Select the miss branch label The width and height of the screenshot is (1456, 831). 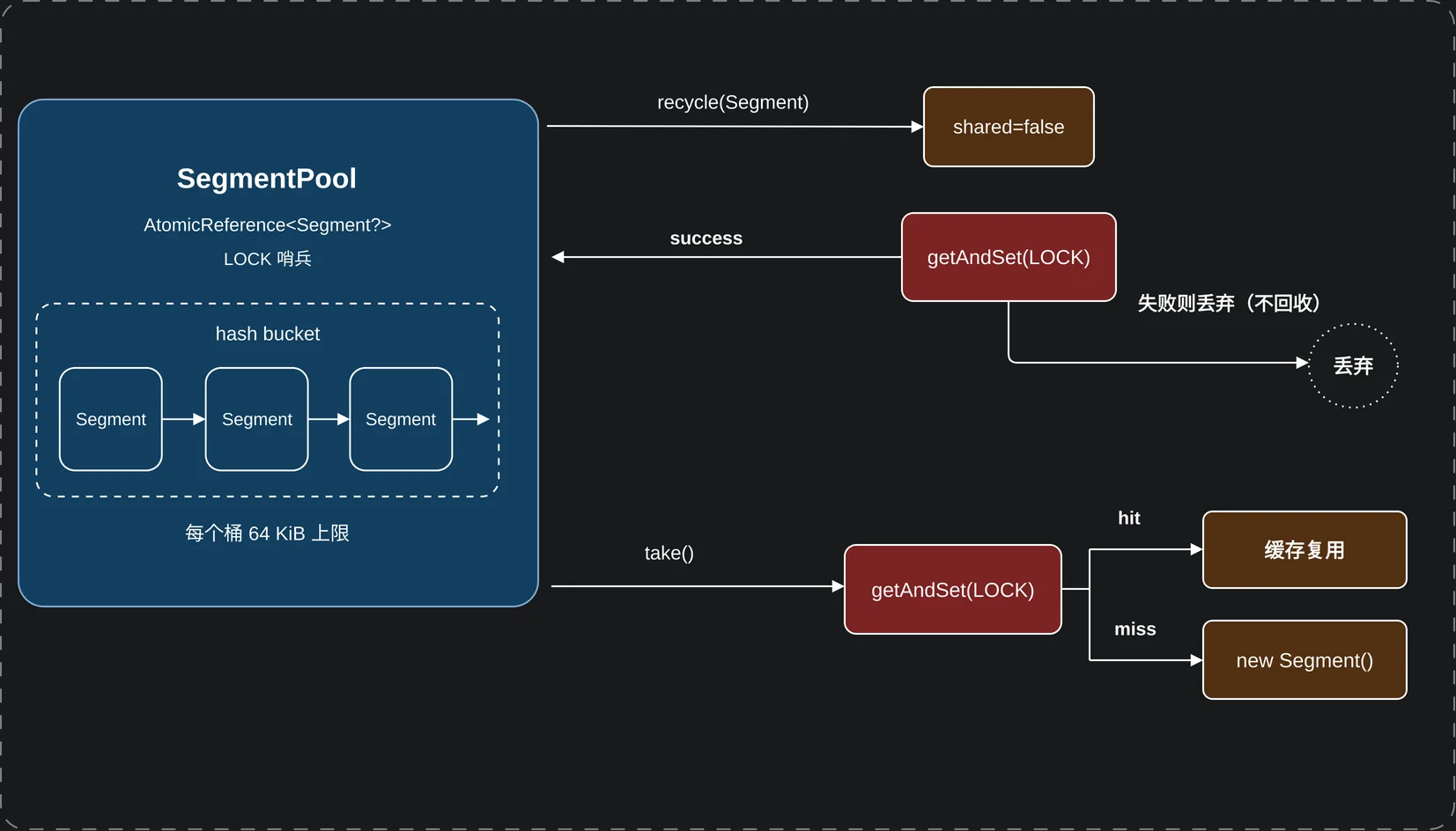point(1135,629)
